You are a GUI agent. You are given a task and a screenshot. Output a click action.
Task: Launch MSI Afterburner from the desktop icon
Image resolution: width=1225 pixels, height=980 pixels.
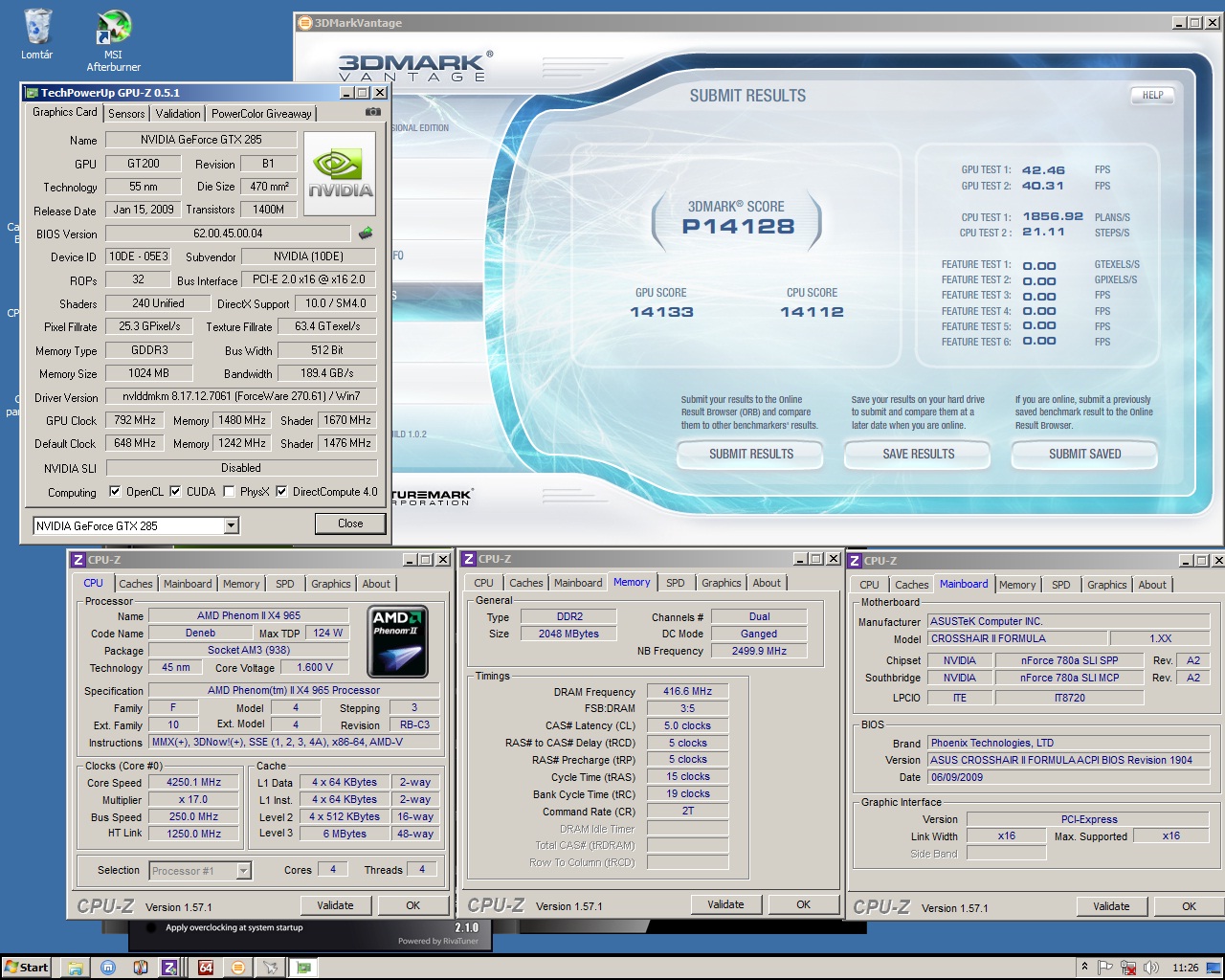pos(113,40)
